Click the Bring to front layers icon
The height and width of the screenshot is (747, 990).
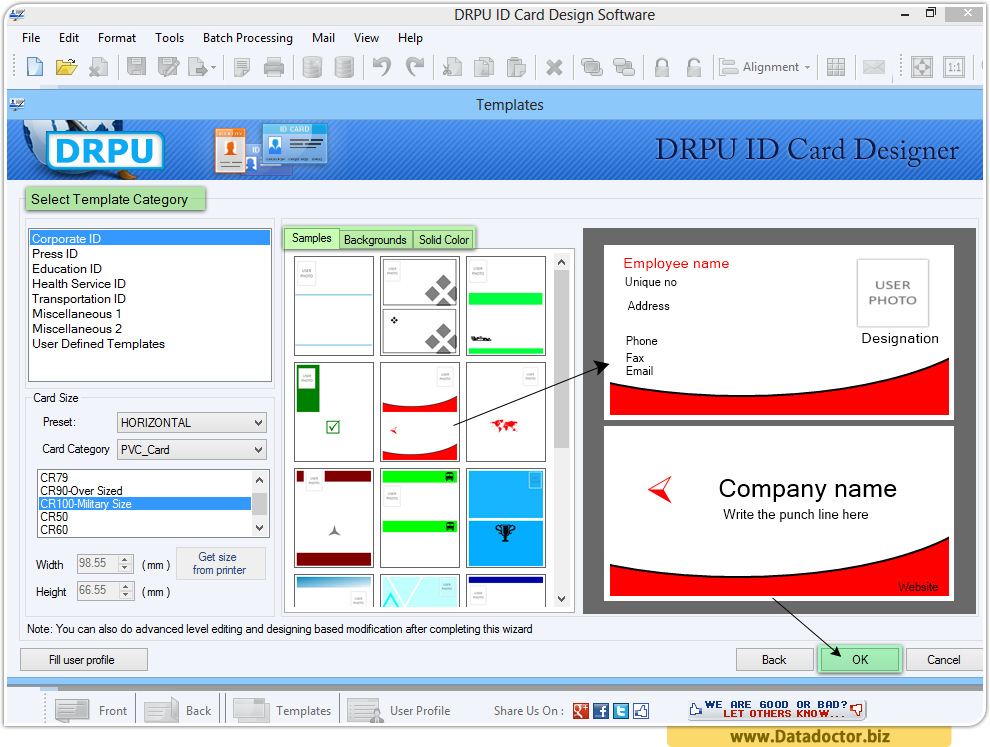pos(592,66)
